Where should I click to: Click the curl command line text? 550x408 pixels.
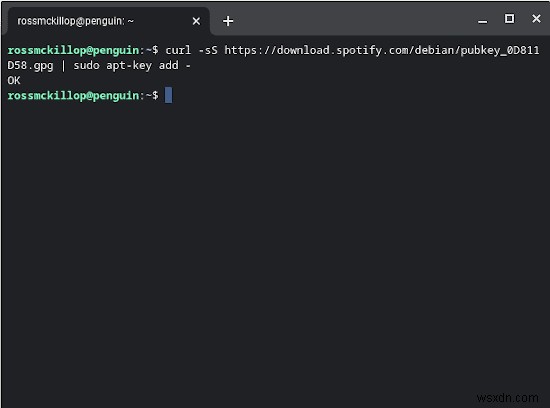click(x=352, y=51)
